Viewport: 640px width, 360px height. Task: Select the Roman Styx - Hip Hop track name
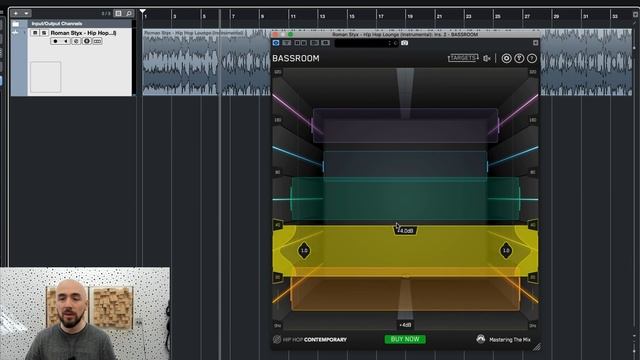(83, 33)
